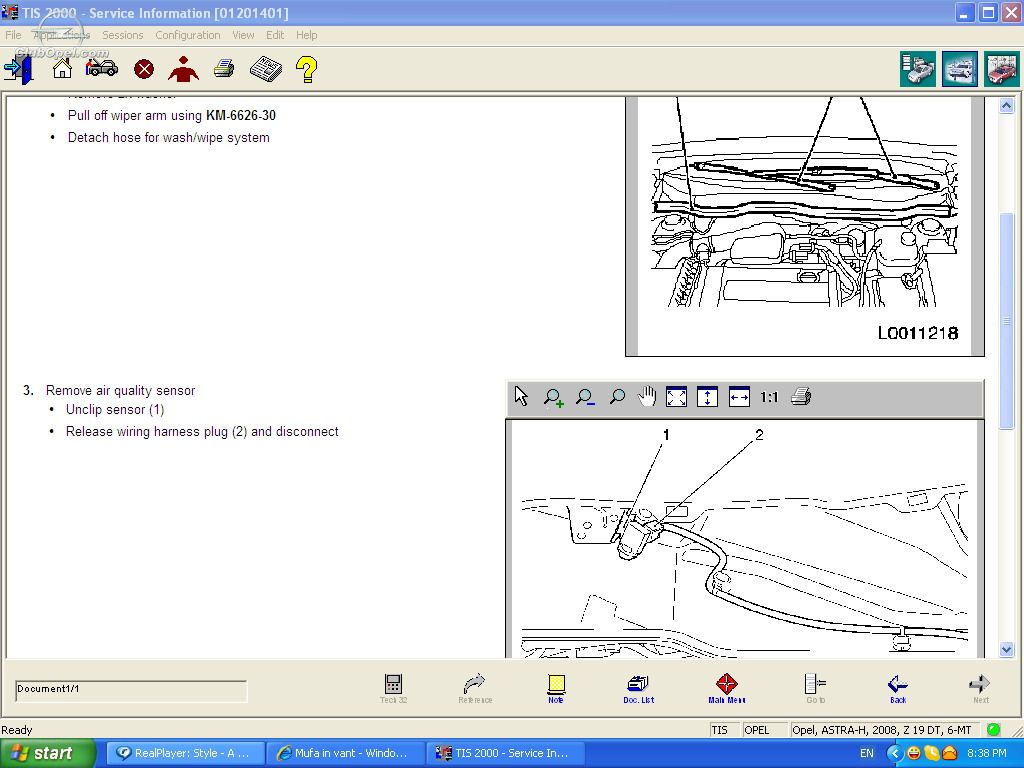Click the Reference button
The width and height of the screenshot is (1024, 768).
coord(475,688)
